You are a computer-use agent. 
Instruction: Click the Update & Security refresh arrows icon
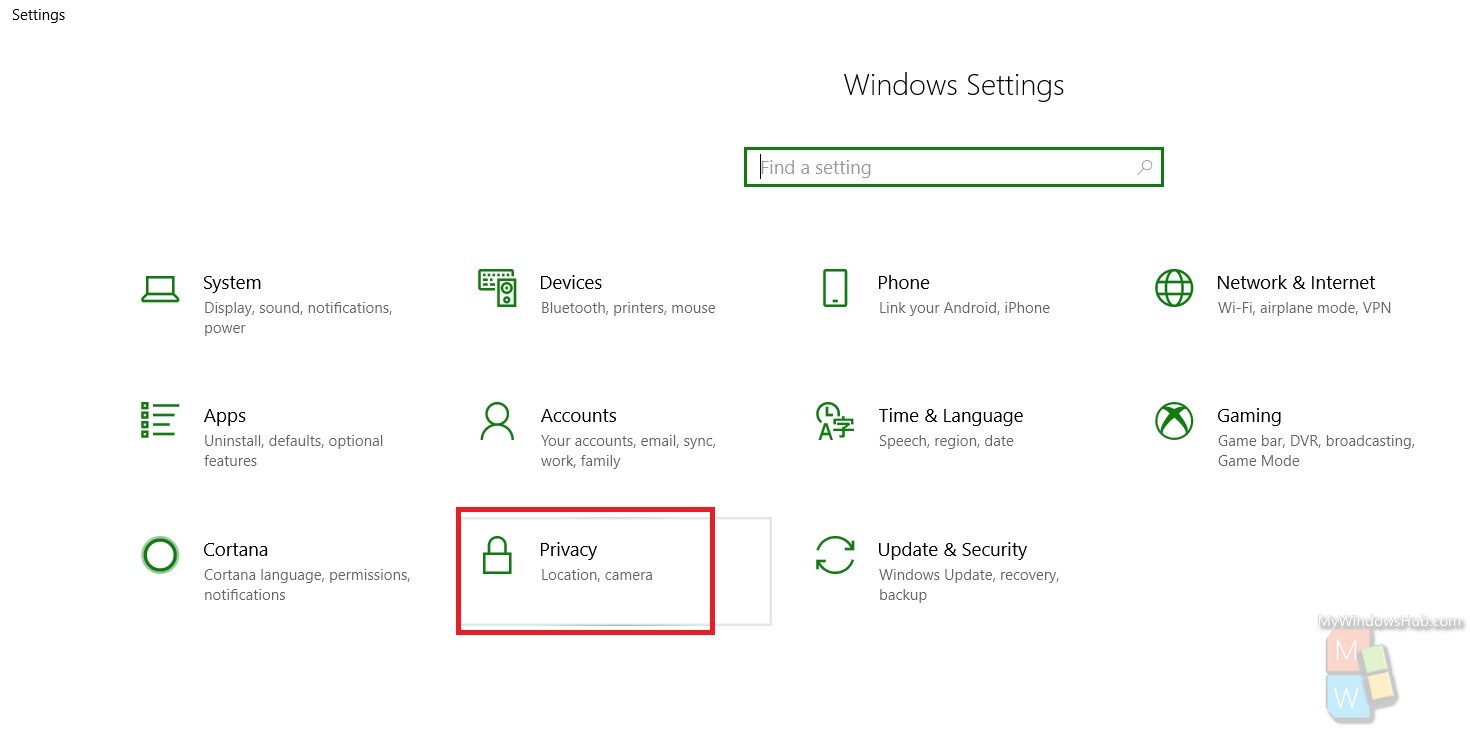pos(835,555)
